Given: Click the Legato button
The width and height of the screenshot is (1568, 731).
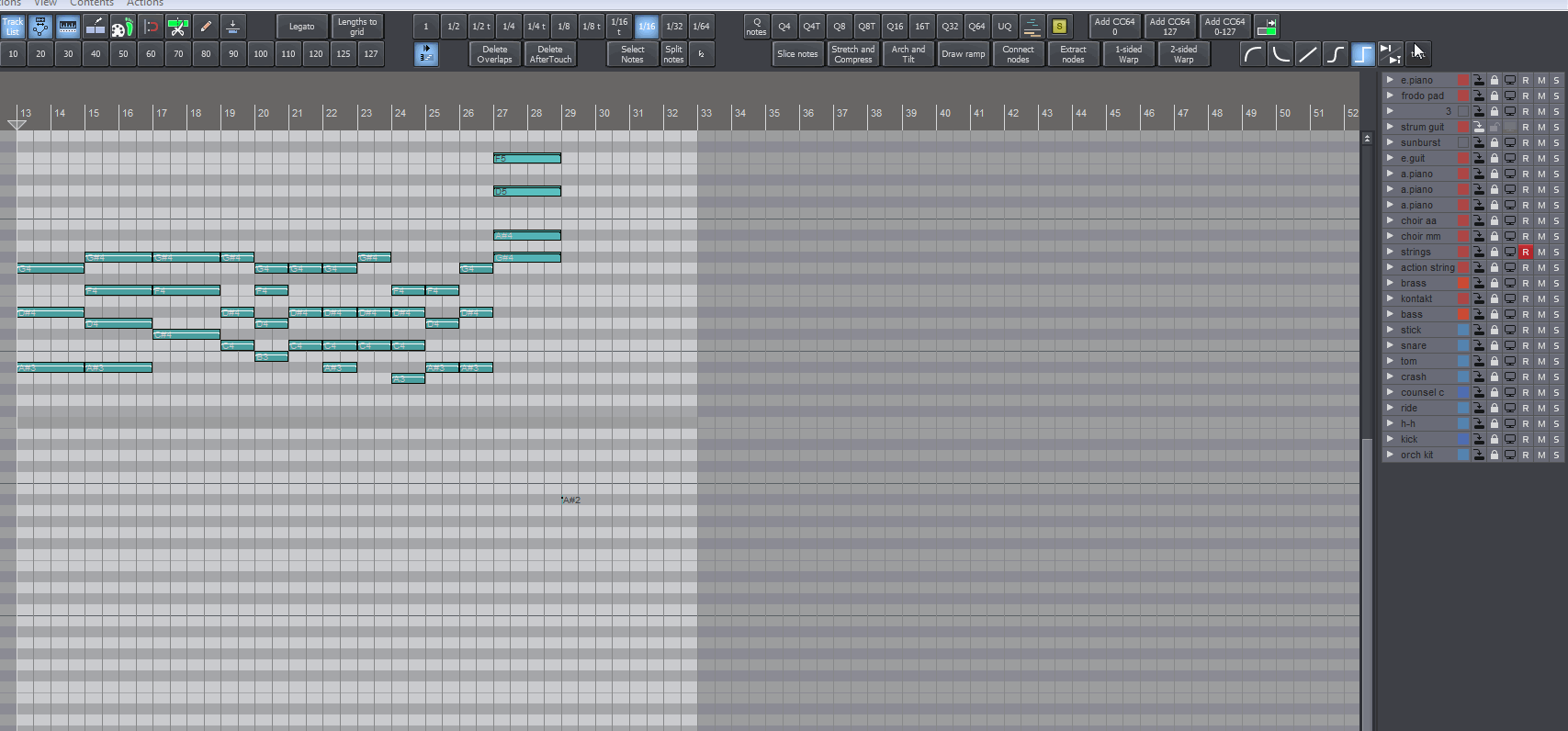Looking at the screenshot, I should tap(302, 27).
